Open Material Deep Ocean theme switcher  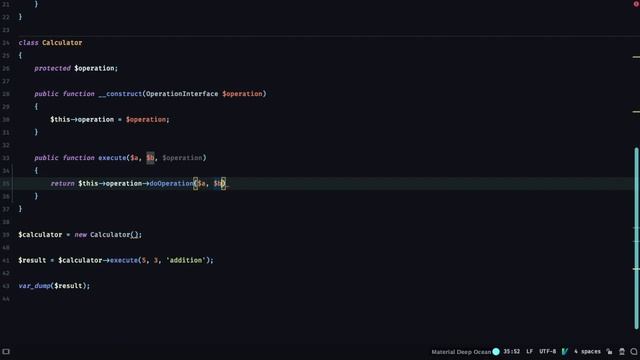tap(461, 352)
